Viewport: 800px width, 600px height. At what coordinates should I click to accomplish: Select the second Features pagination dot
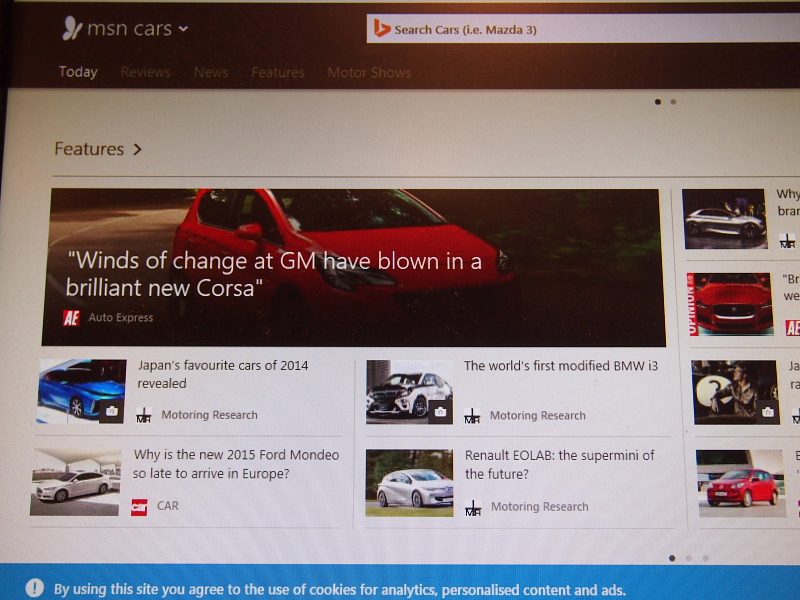[x=689, y=558]
